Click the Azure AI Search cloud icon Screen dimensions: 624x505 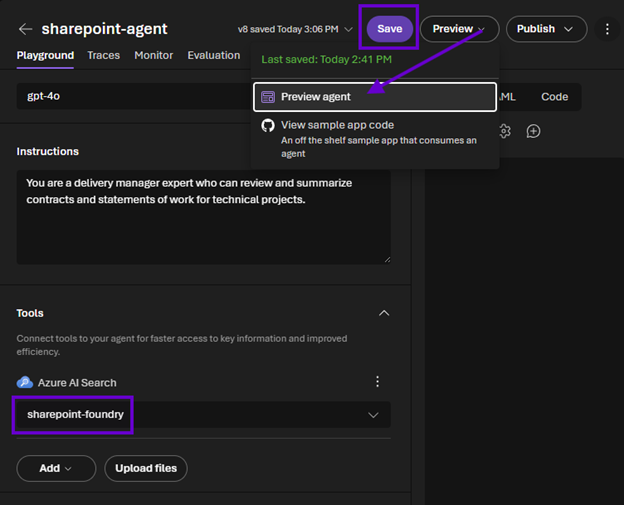25,382
